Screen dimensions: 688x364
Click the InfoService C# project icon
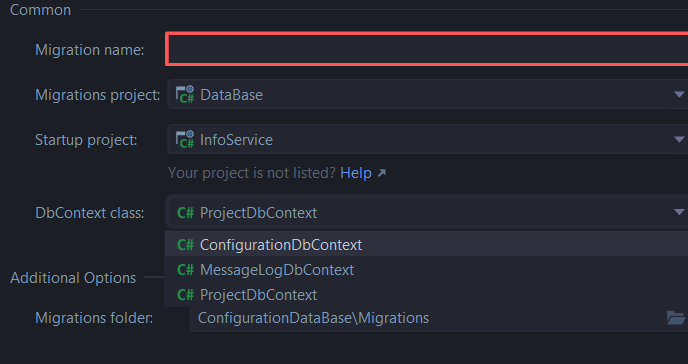pyautogui.click(x=185, y=139)
